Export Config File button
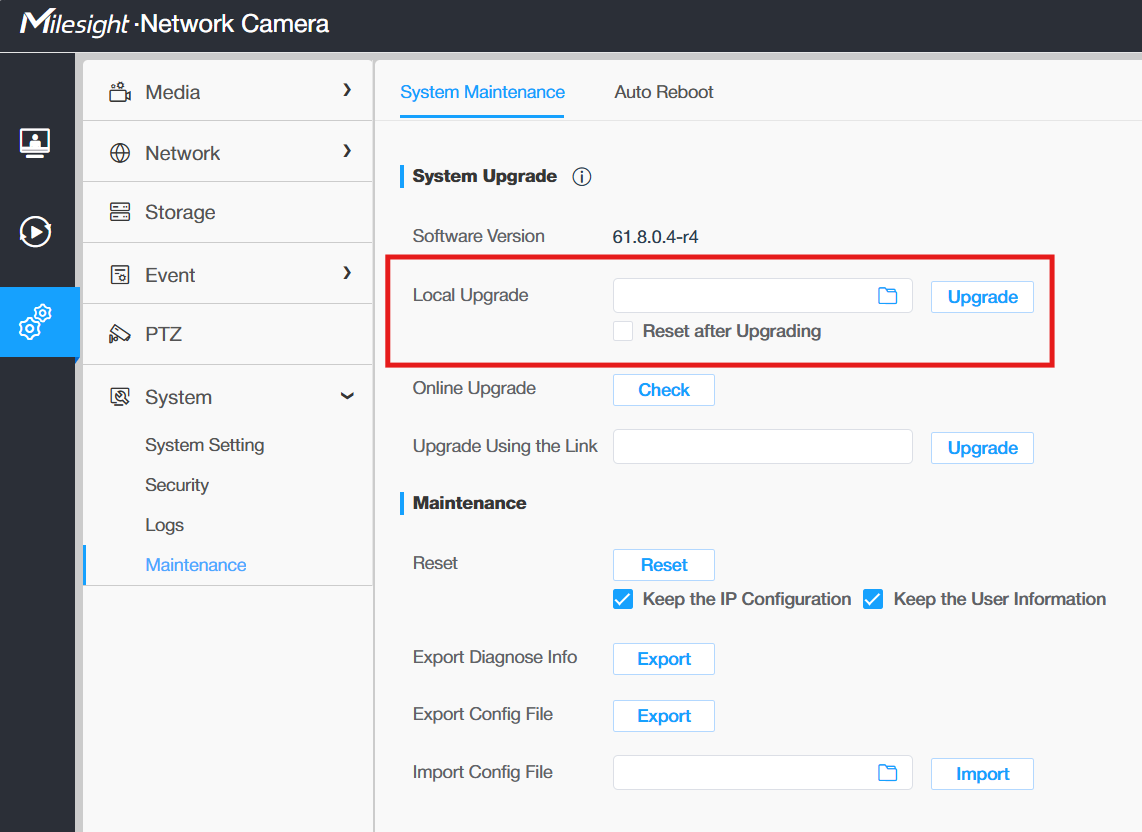The image size is (1142, 832). (663, 716)
